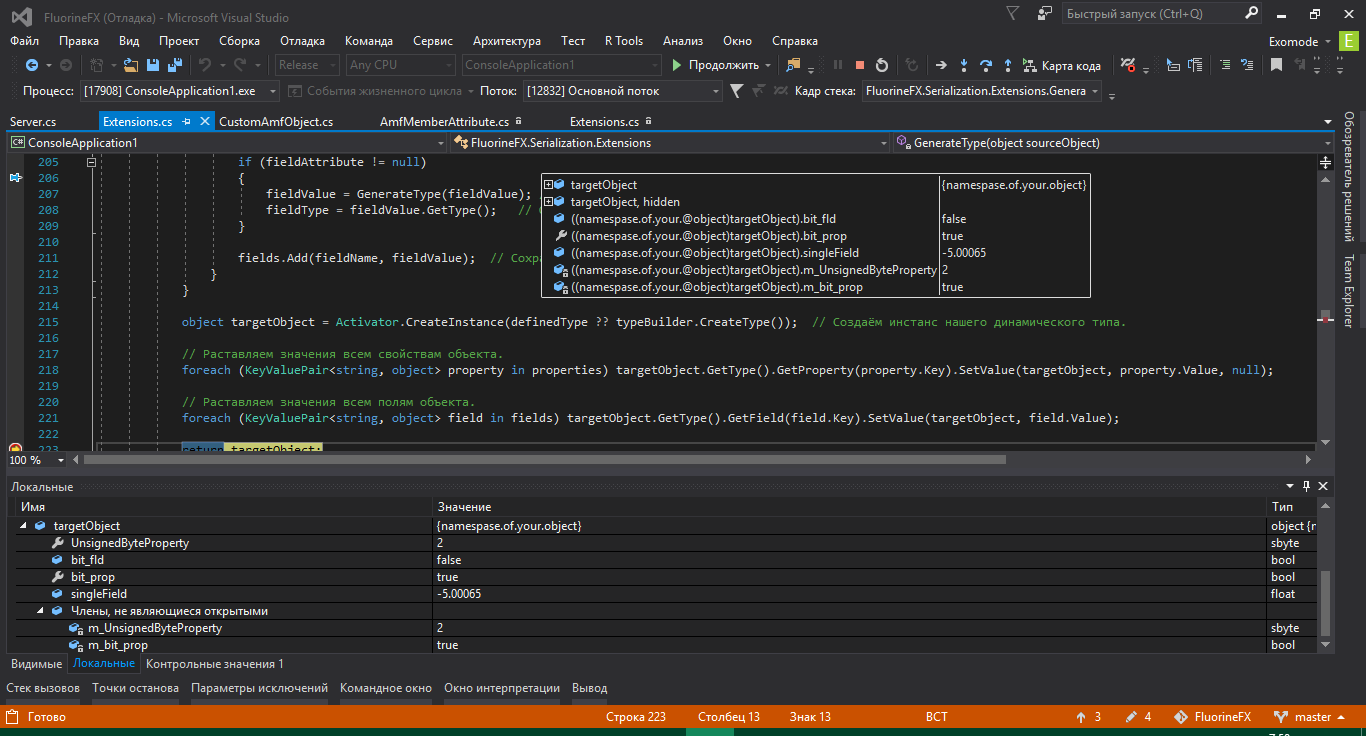
Task: Pin the Extensions.cs tab with pin toggle
Action: click(x=186, y=122)
